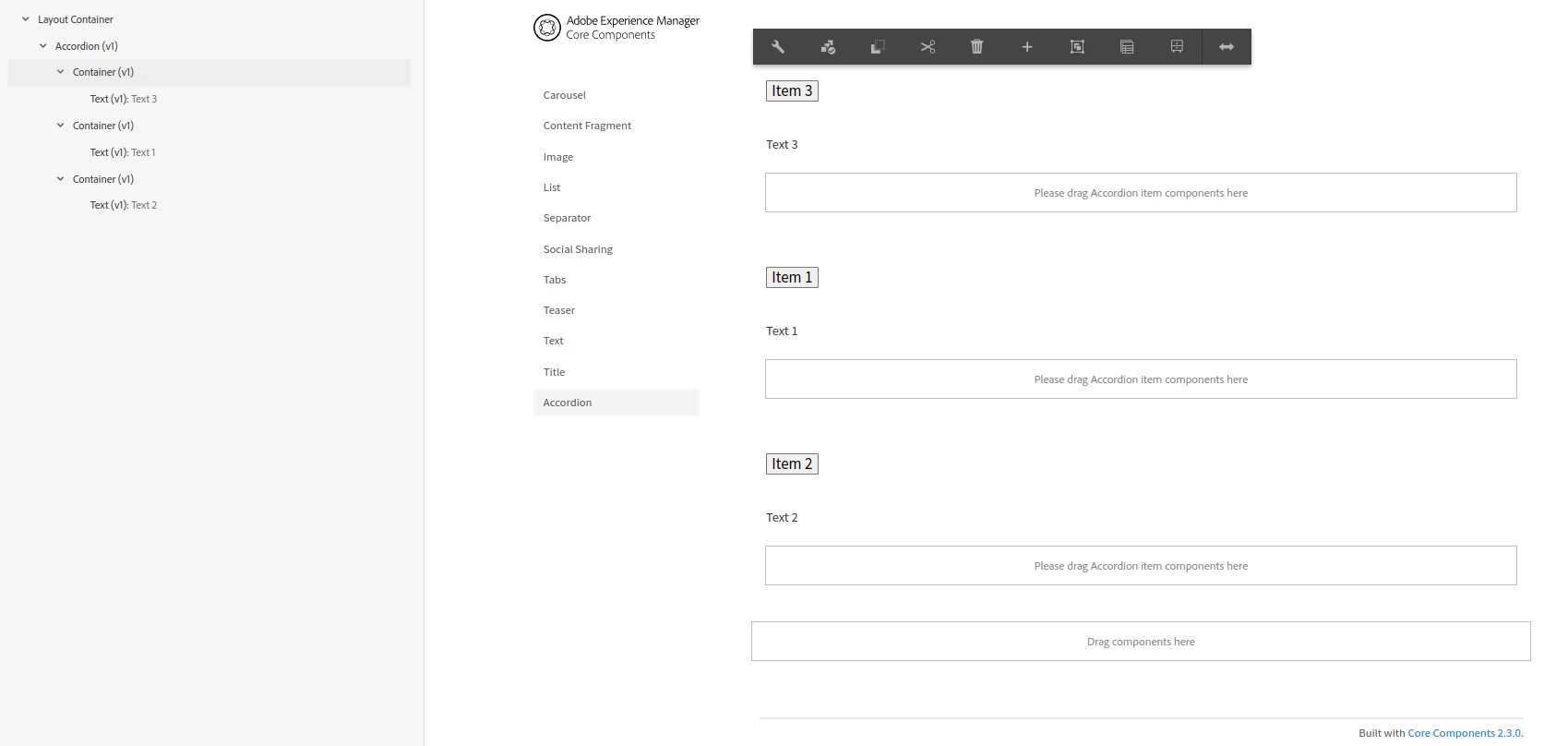Viewport: 1568px width, 746px height.
Task: Open the Separator component page
Action: pyautogui.click(x=568, y=218)
